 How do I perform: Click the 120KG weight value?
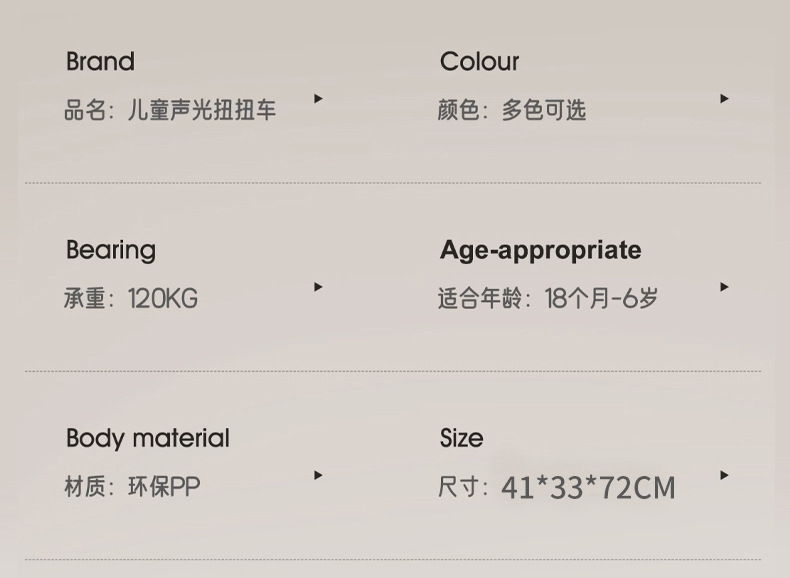click(163, 298)
